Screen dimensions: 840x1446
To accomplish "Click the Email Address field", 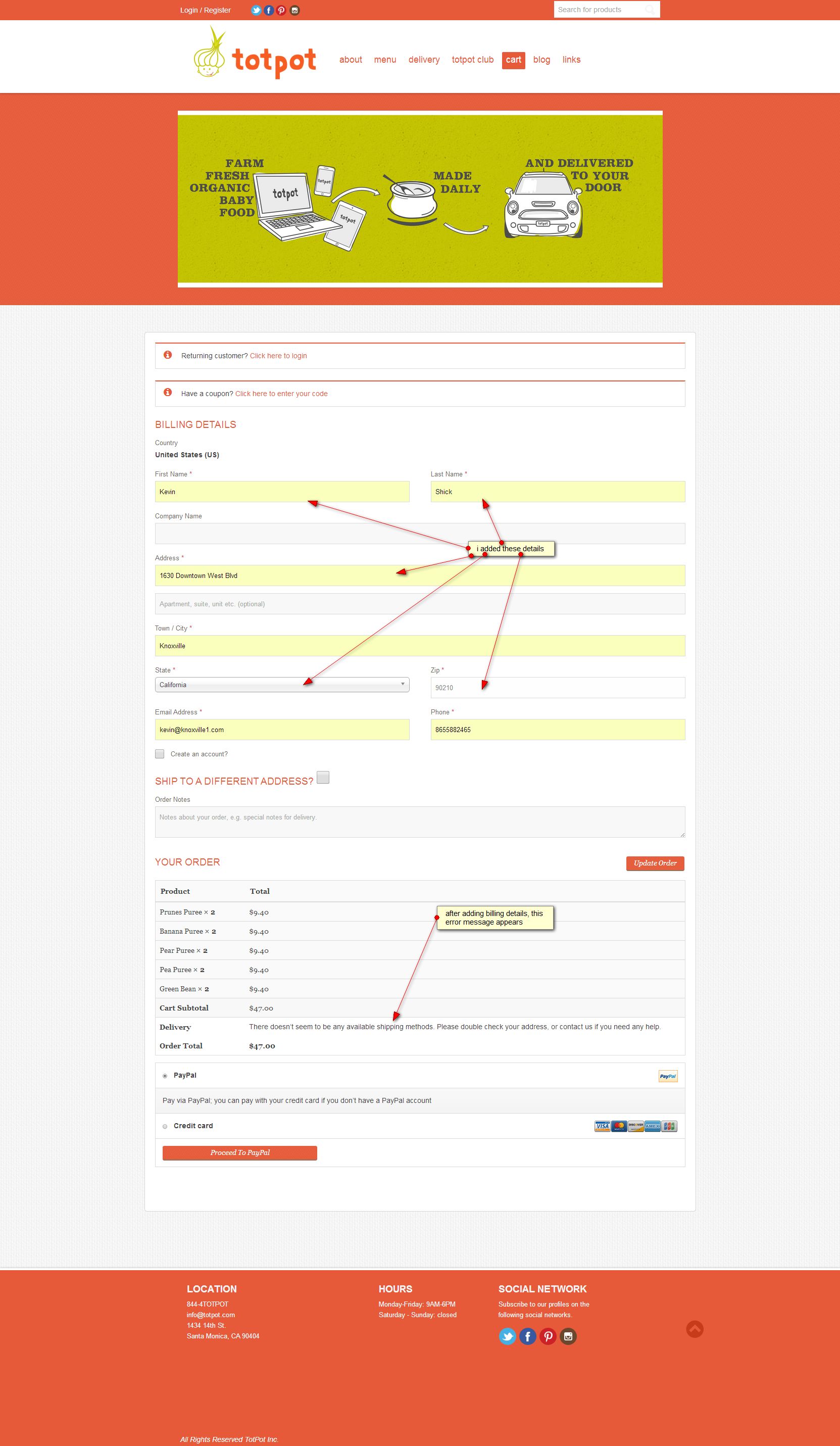I will coord(282,729).
